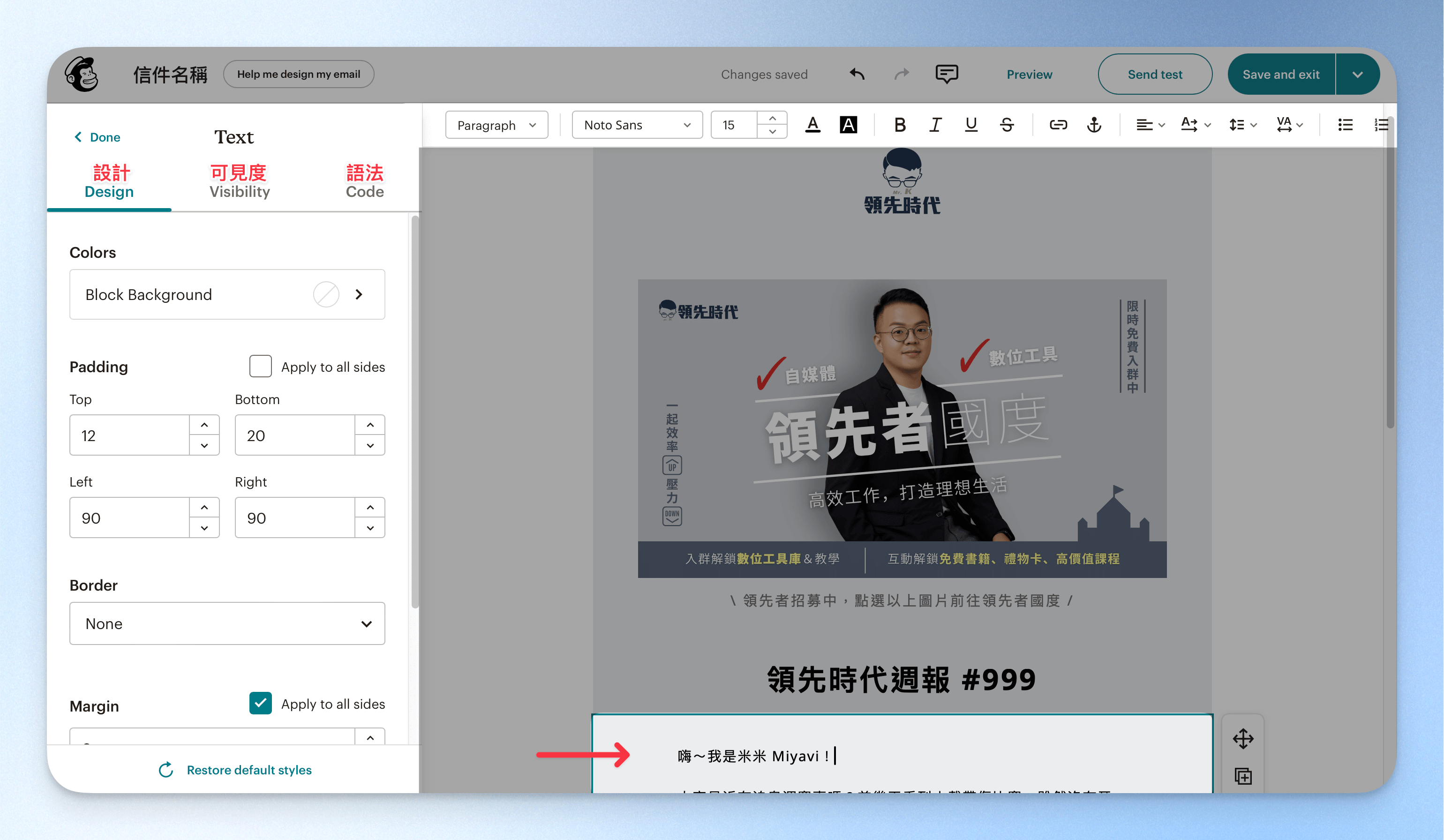Undo the last change
Screen dimensions: 1444x840
tap(857, 74)
